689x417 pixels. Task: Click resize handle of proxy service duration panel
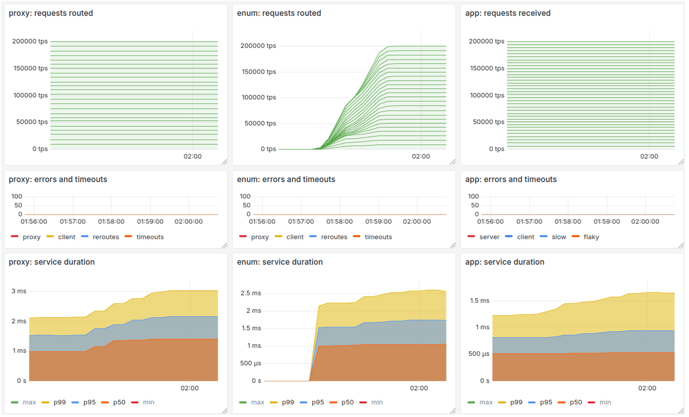[x=224, y=410]
